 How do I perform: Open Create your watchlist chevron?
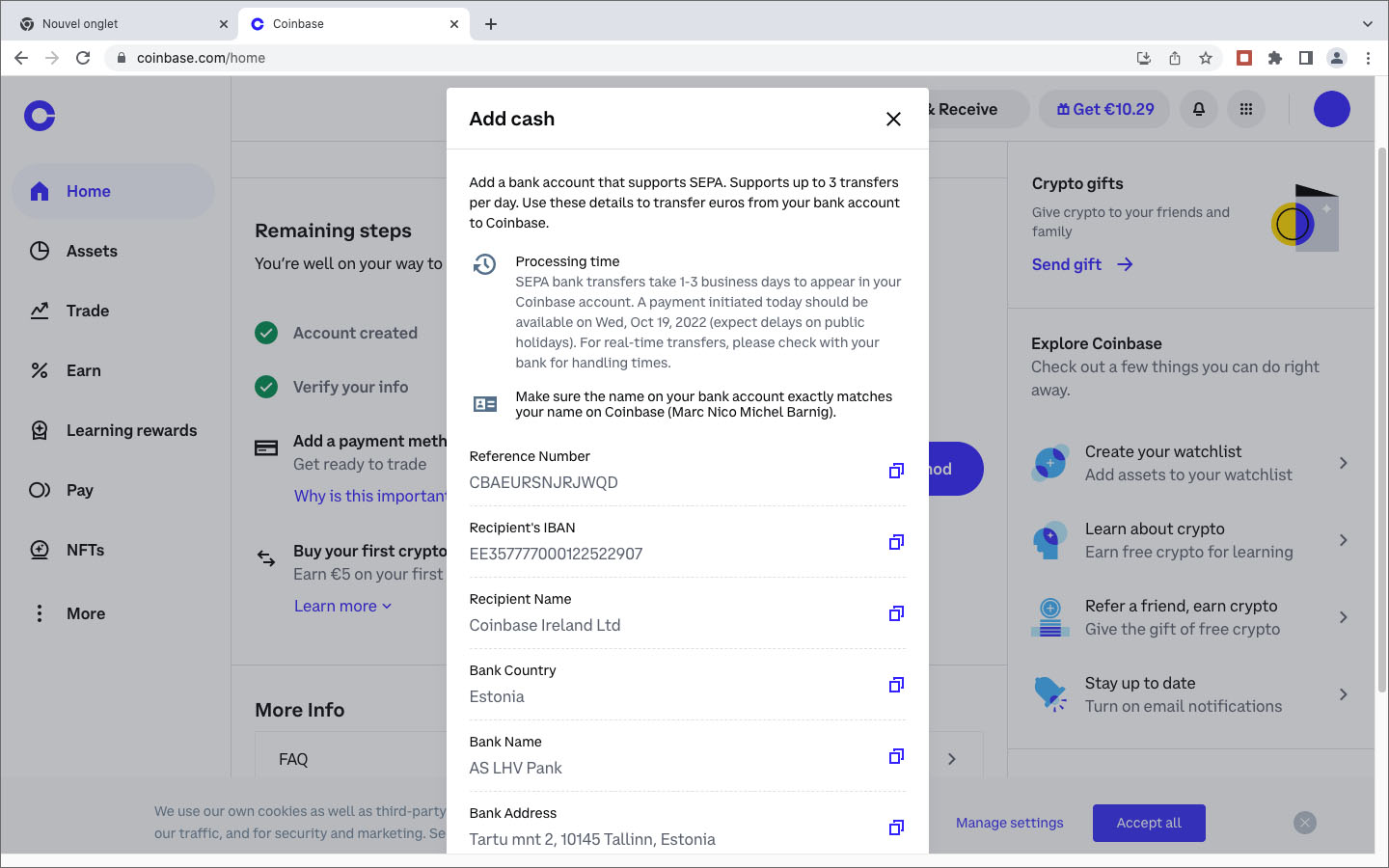click(1343, 463)
